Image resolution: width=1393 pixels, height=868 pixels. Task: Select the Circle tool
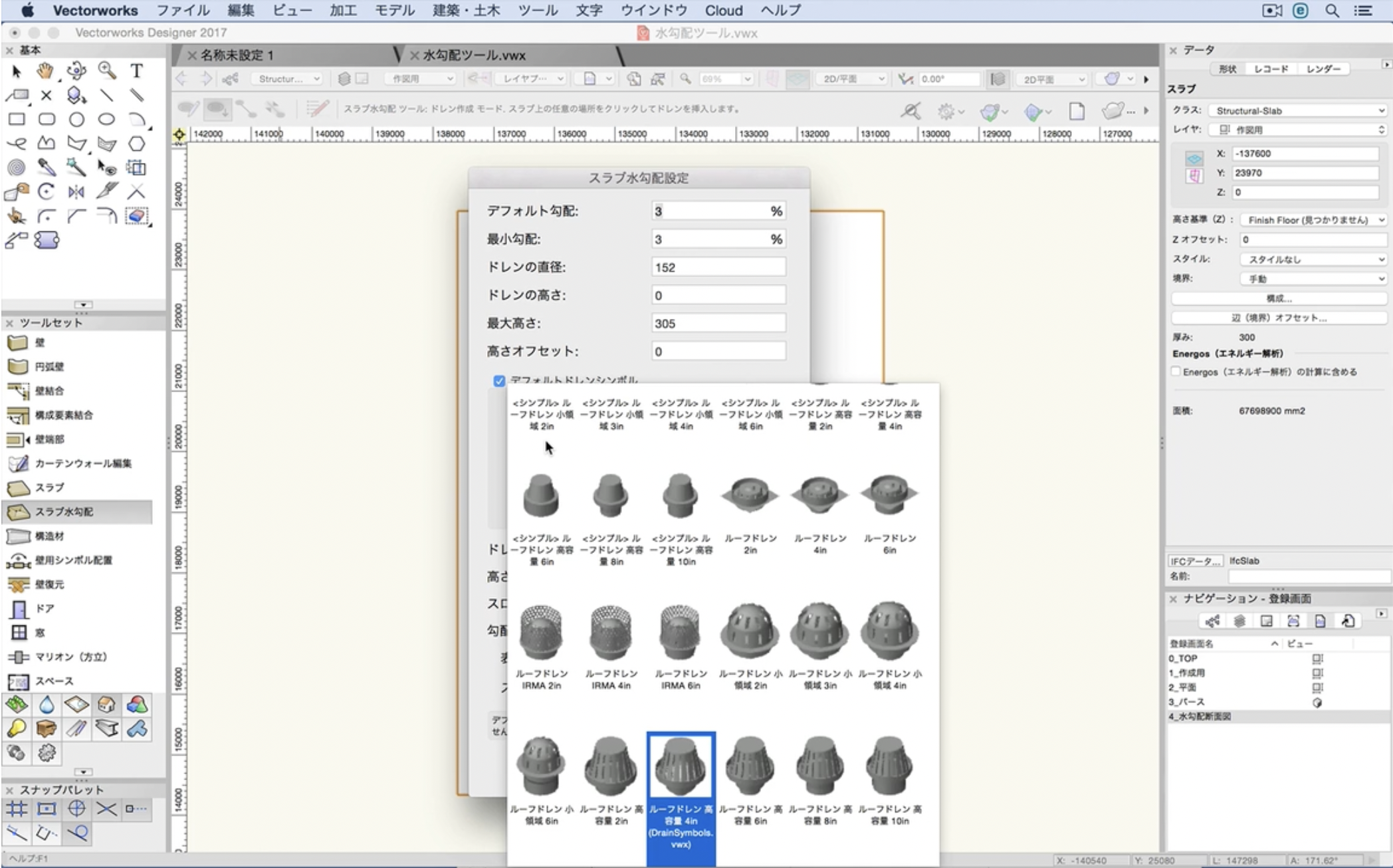[x=76, y=120]
